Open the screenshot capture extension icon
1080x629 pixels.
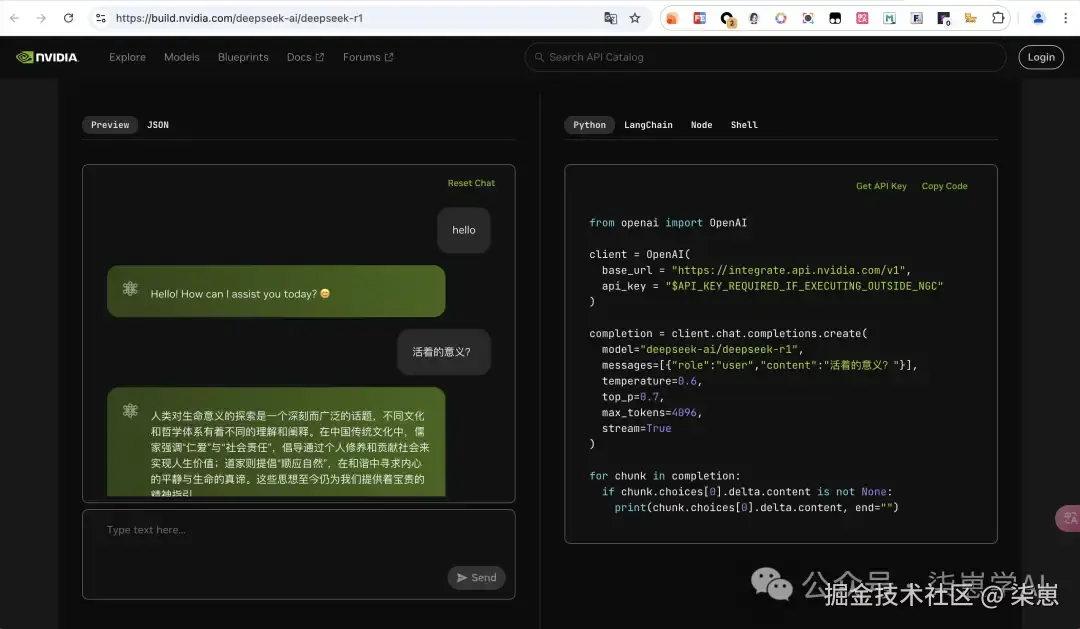click(x=808, y=18)
